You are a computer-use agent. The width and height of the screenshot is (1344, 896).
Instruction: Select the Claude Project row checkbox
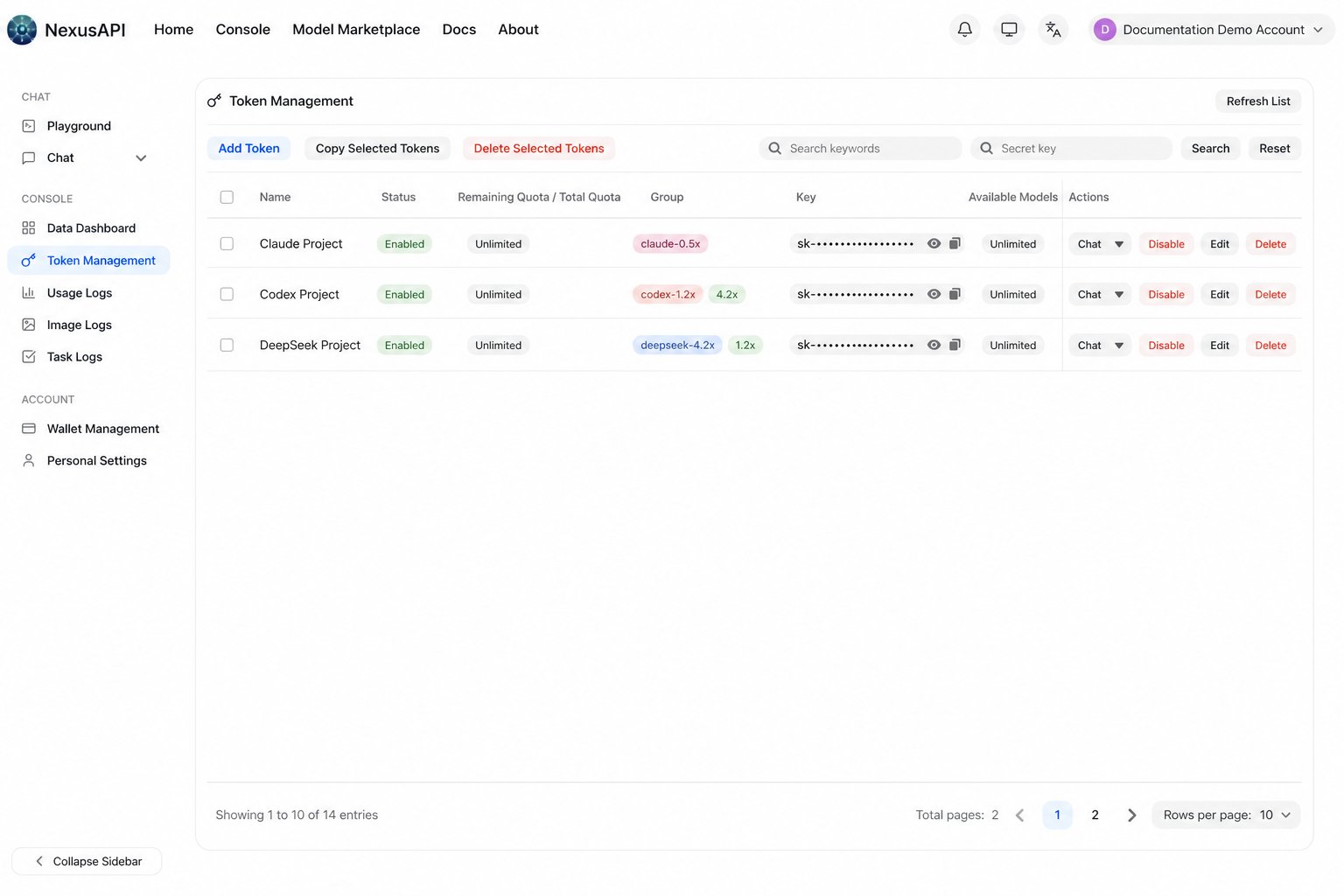pyautogui.click(x=227, y=244)
